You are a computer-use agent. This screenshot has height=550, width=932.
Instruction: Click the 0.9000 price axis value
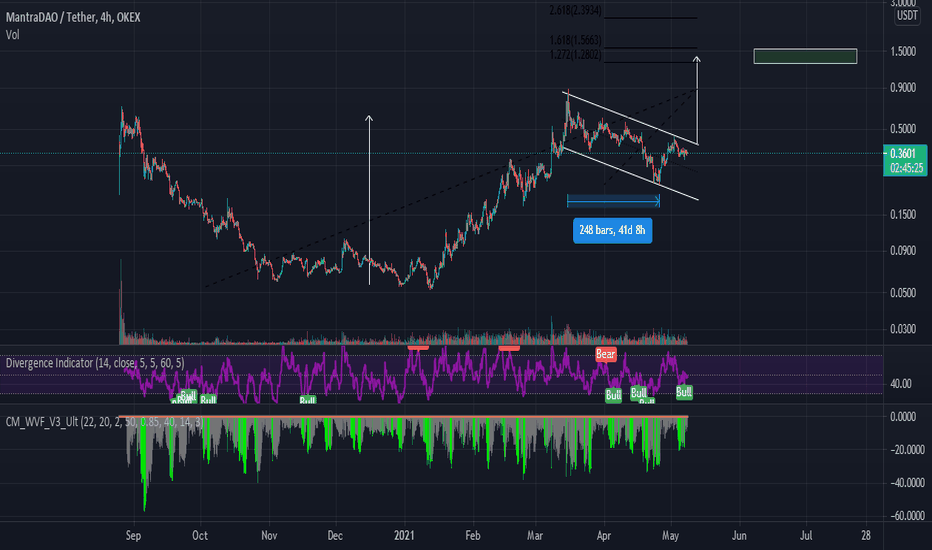903,88
